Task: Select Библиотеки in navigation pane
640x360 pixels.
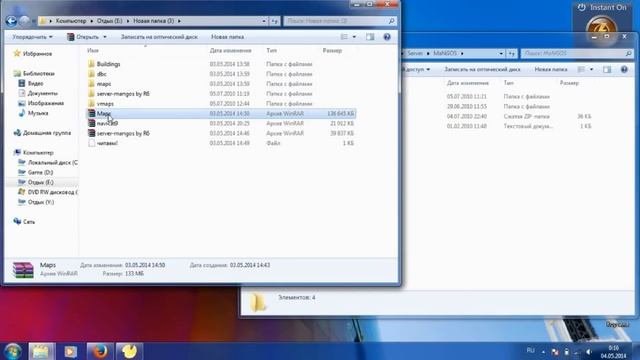Action: pos(34,73)
